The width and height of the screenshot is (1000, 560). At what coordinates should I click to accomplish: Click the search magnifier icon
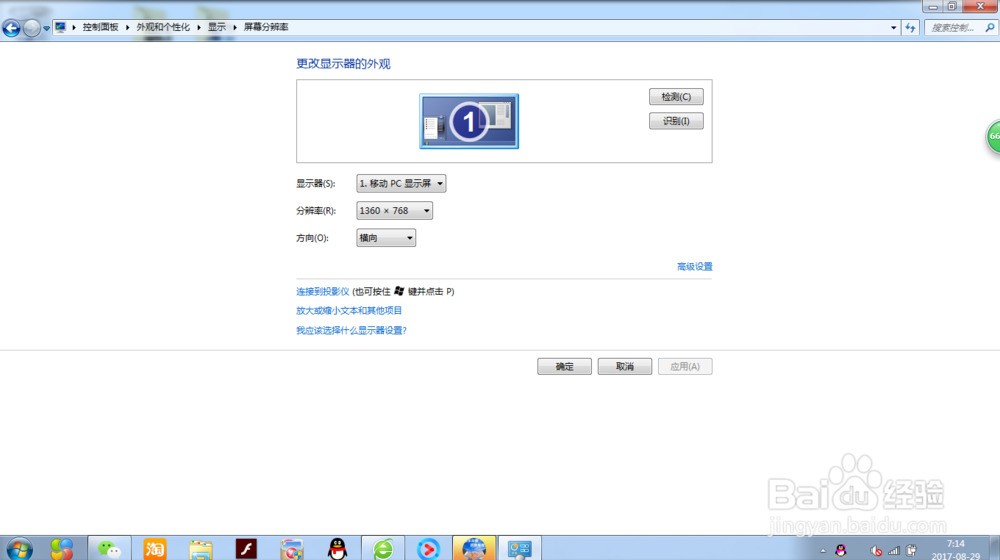[x=989, y=27]
